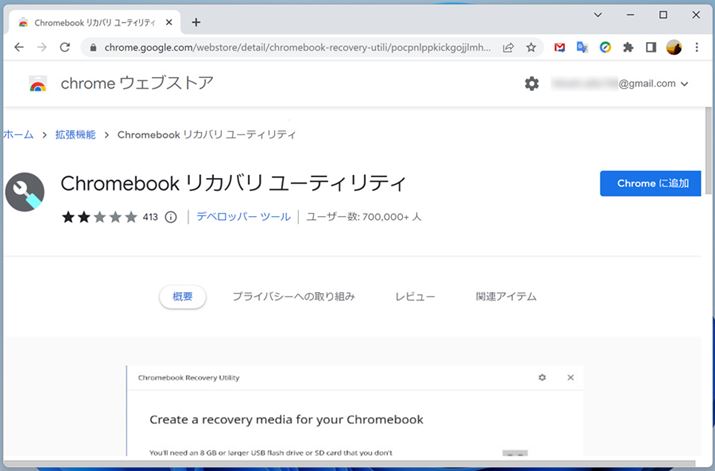
Task: View site information via lock icon
Action: coord(93,47)
